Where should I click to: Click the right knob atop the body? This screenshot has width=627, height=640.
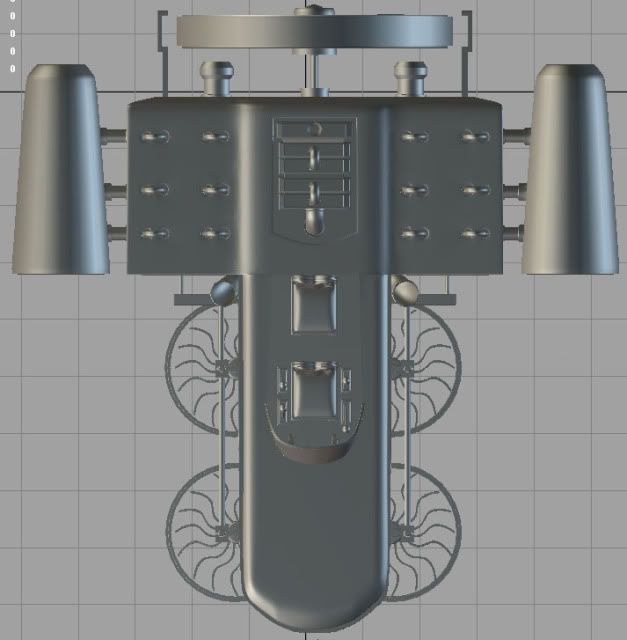pos(411,79)
